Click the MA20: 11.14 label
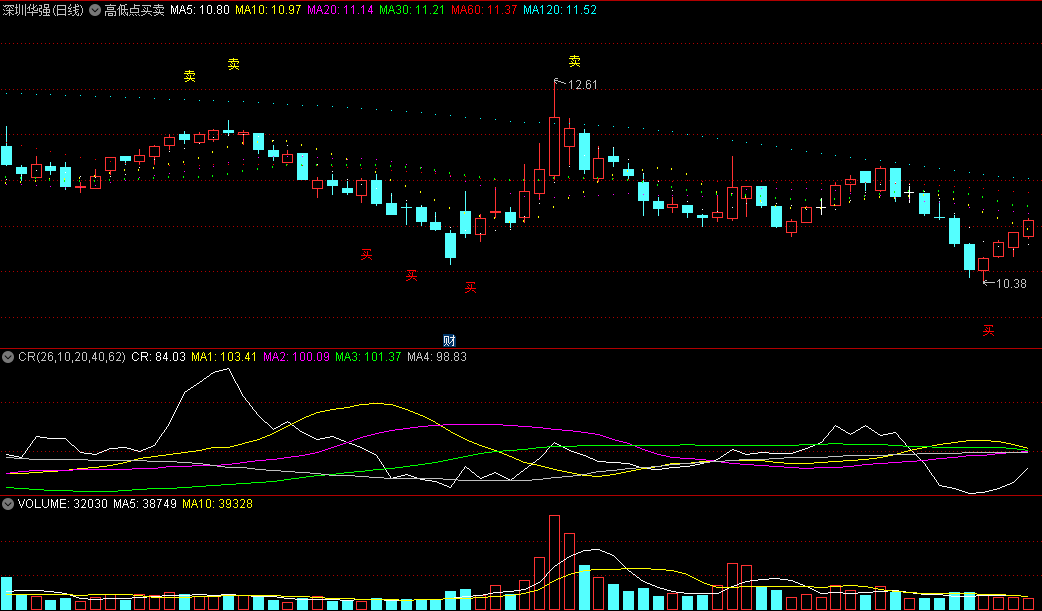1042x611 pixels. [x=340, y=10]
